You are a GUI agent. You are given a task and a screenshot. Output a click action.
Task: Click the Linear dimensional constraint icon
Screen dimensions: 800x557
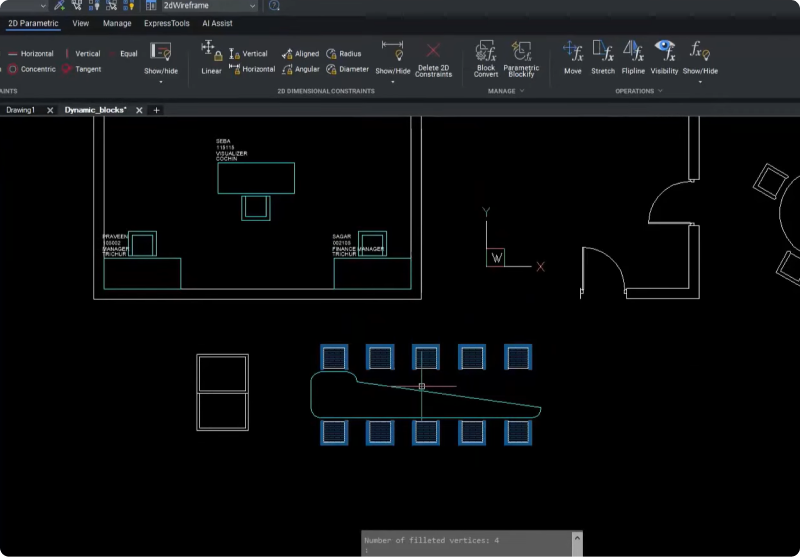tap(211, 56)
